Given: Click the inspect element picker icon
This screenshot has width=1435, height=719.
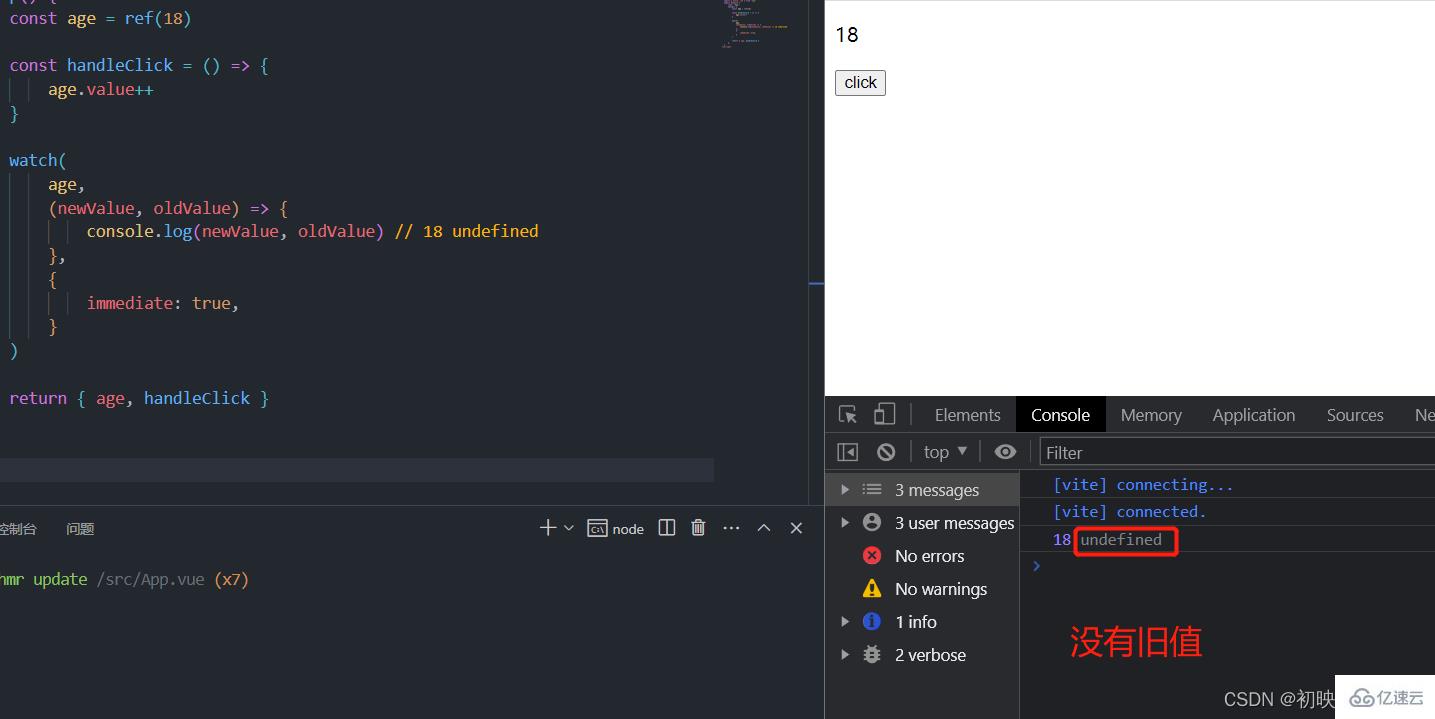Looking at the screenshot, I should coord(848,415).
